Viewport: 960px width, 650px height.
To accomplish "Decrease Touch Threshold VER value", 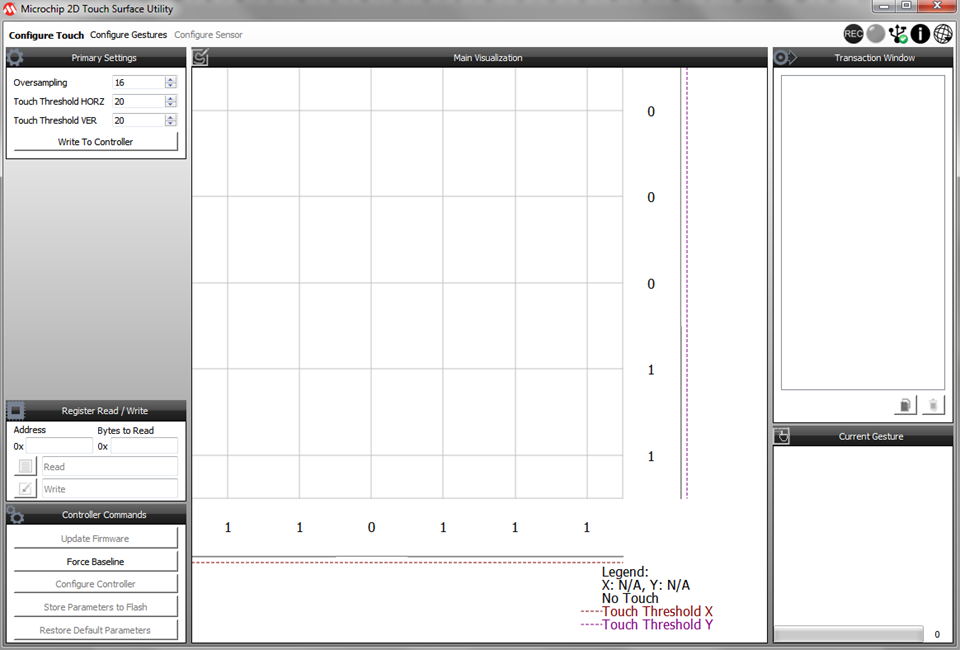I will pos(170,124).
